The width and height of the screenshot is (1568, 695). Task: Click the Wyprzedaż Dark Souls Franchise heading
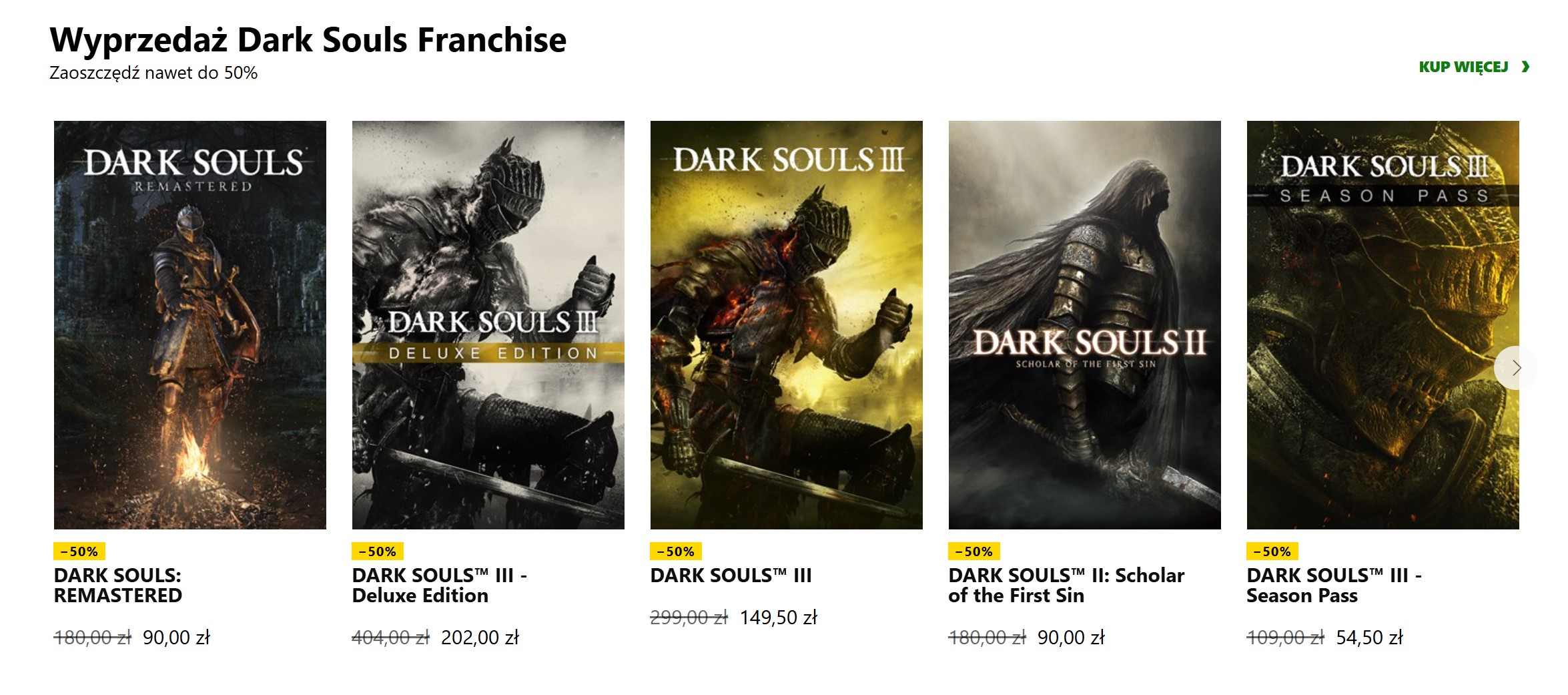click(x=308, y=40)
